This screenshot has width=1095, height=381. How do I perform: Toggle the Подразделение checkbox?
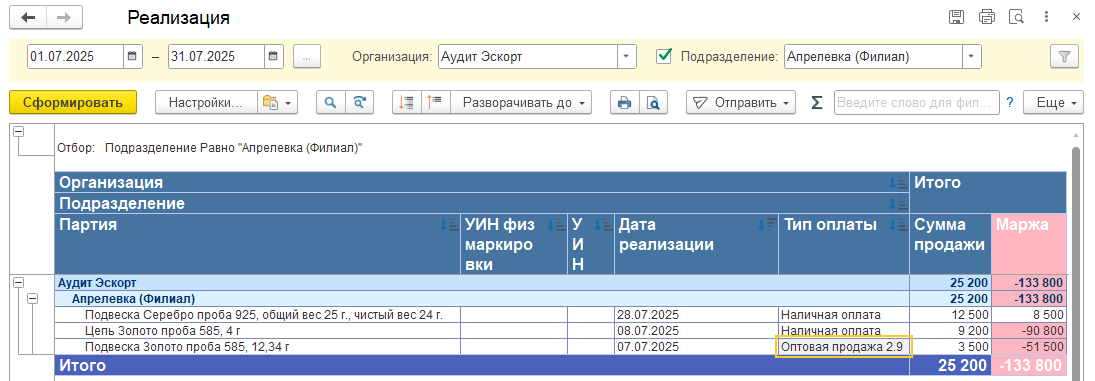[x=664, y=56]
